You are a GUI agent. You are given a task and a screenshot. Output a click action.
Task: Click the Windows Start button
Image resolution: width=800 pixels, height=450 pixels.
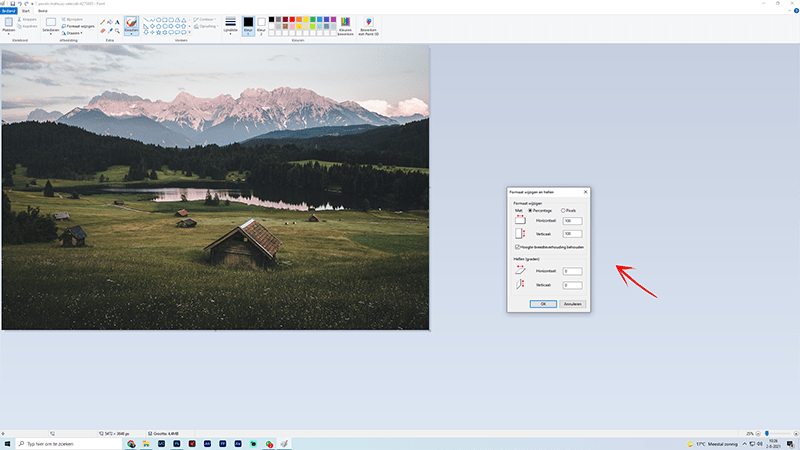pos(8,444)
